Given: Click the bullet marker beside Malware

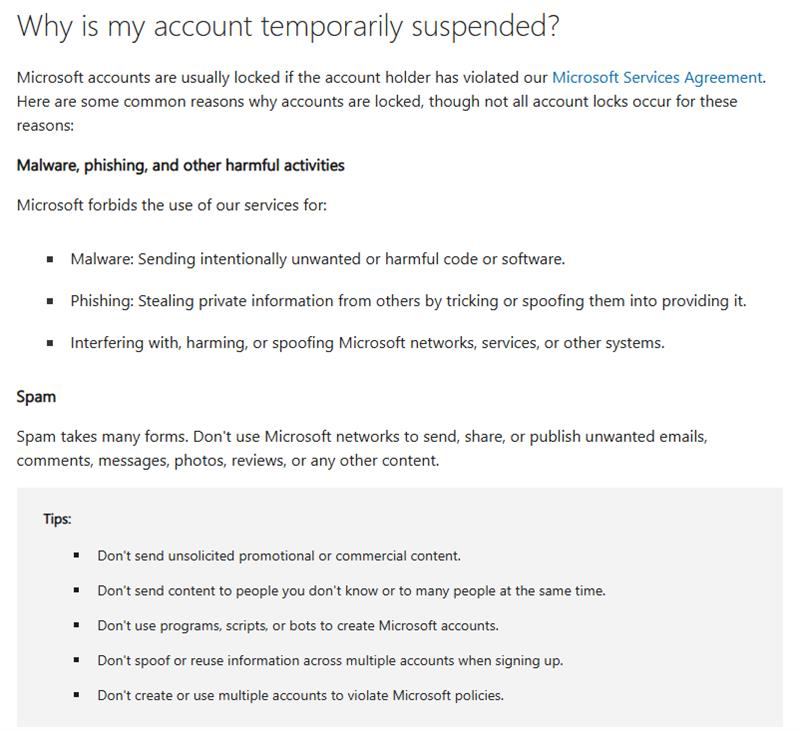Looking at the screenshot, I should pyautogui.click(x=50, y=259).
